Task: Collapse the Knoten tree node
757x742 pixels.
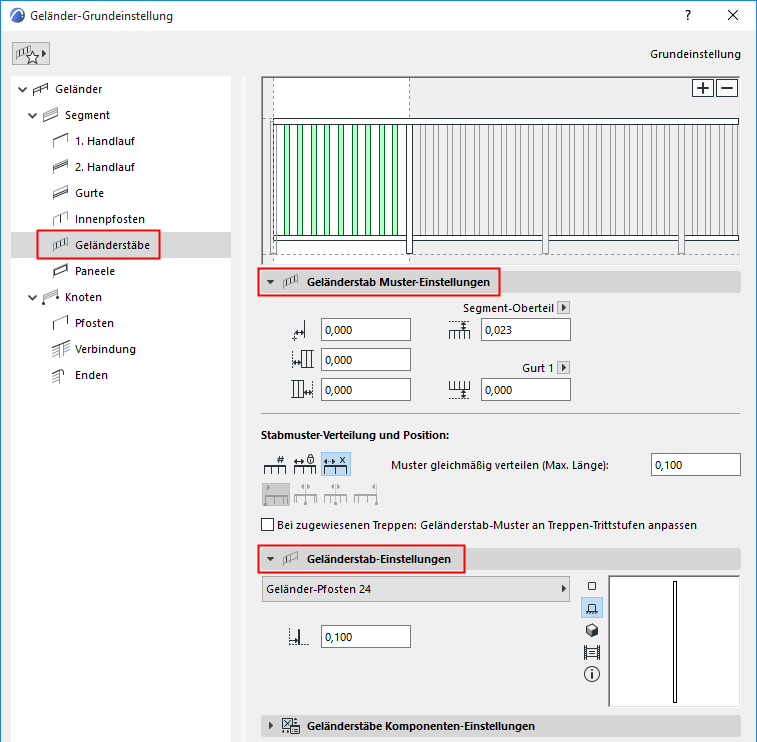Action: point(32,297)
